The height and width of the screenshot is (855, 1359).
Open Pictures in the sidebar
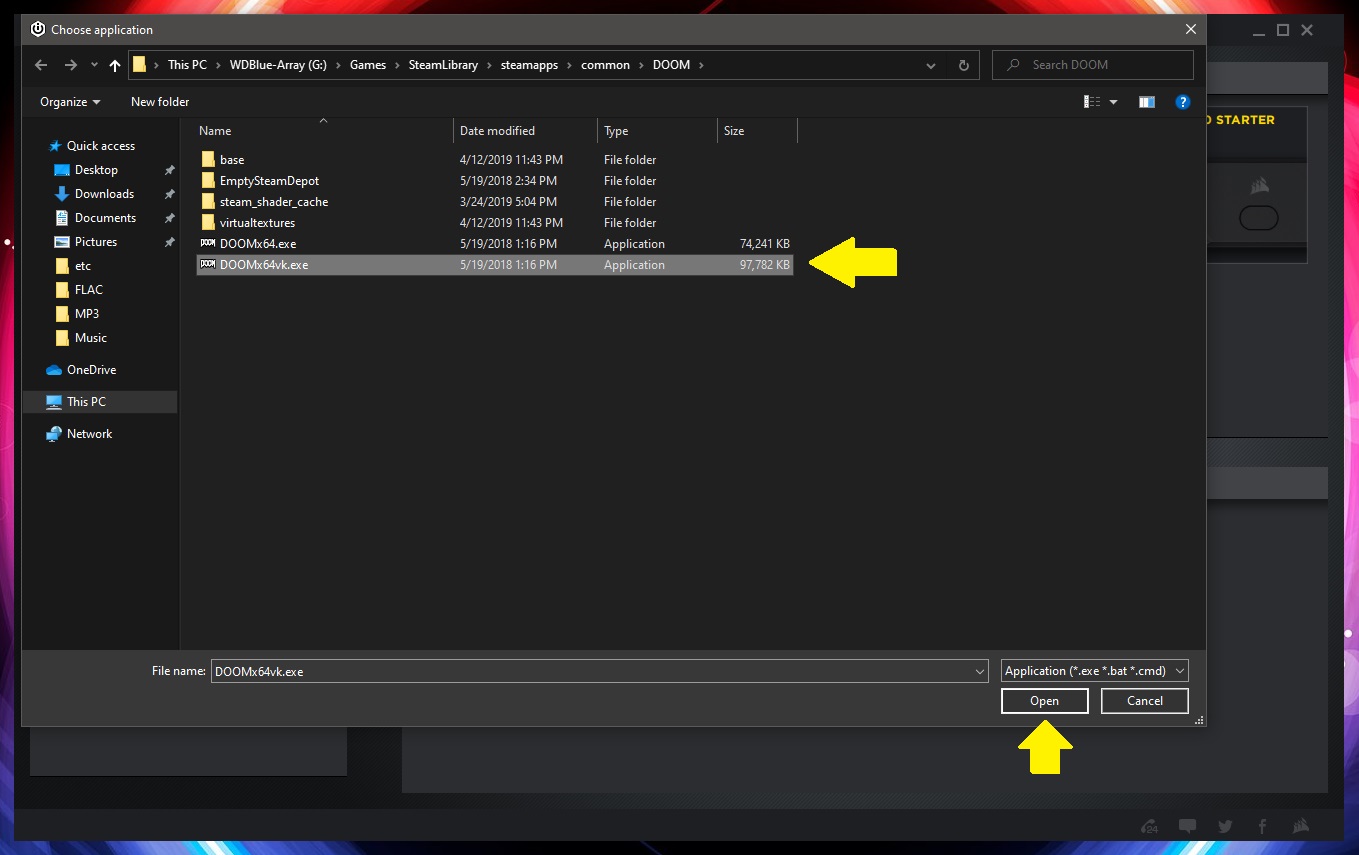98,242
